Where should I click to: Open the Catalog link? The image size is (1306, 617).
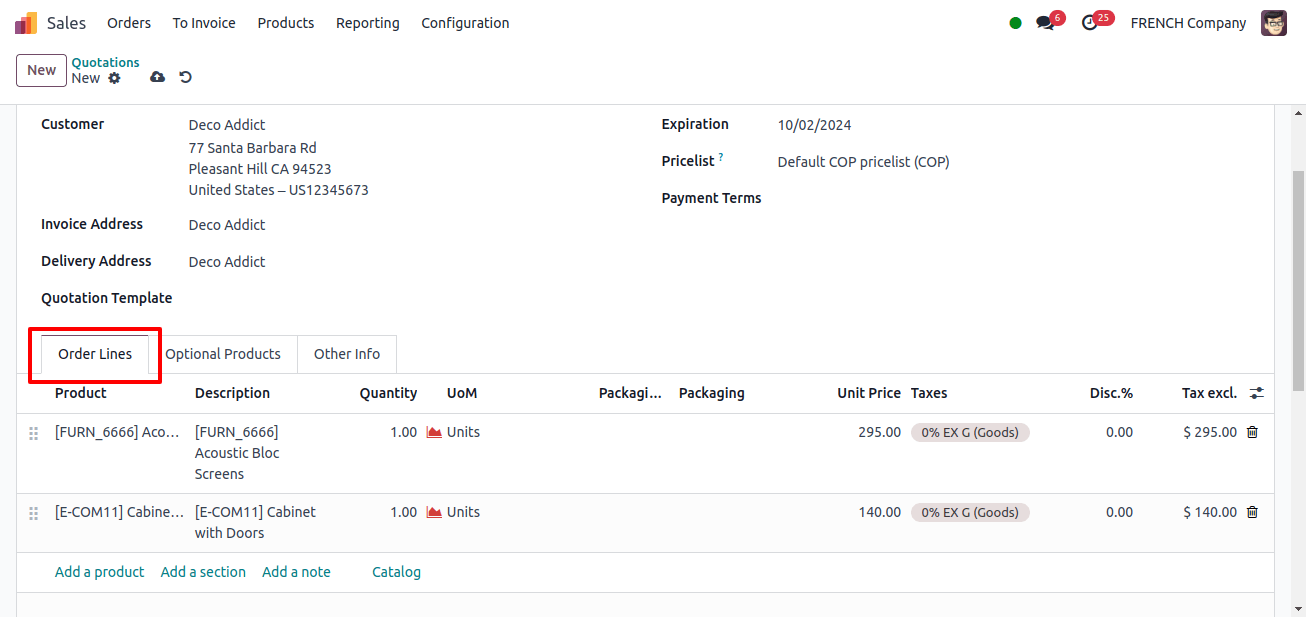(x=396, y=572)
